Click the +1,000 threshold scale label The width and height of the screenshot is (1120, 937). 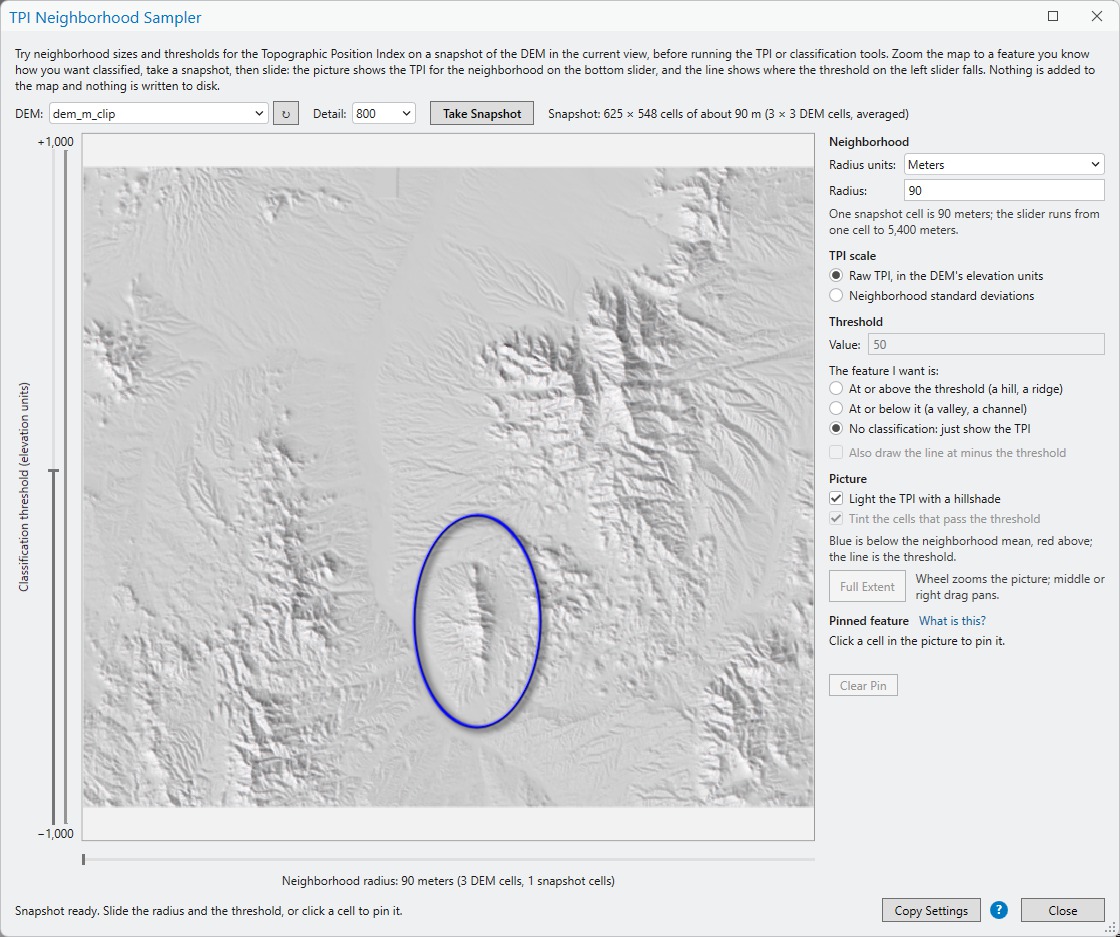(x=56, y=141)
